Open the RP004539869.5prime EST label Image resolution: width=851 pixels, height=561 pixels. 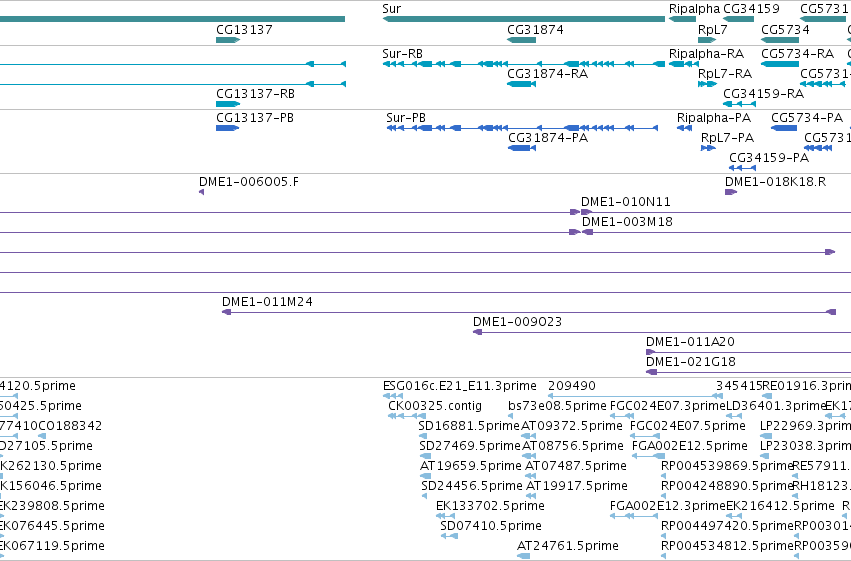click(727, 466)
